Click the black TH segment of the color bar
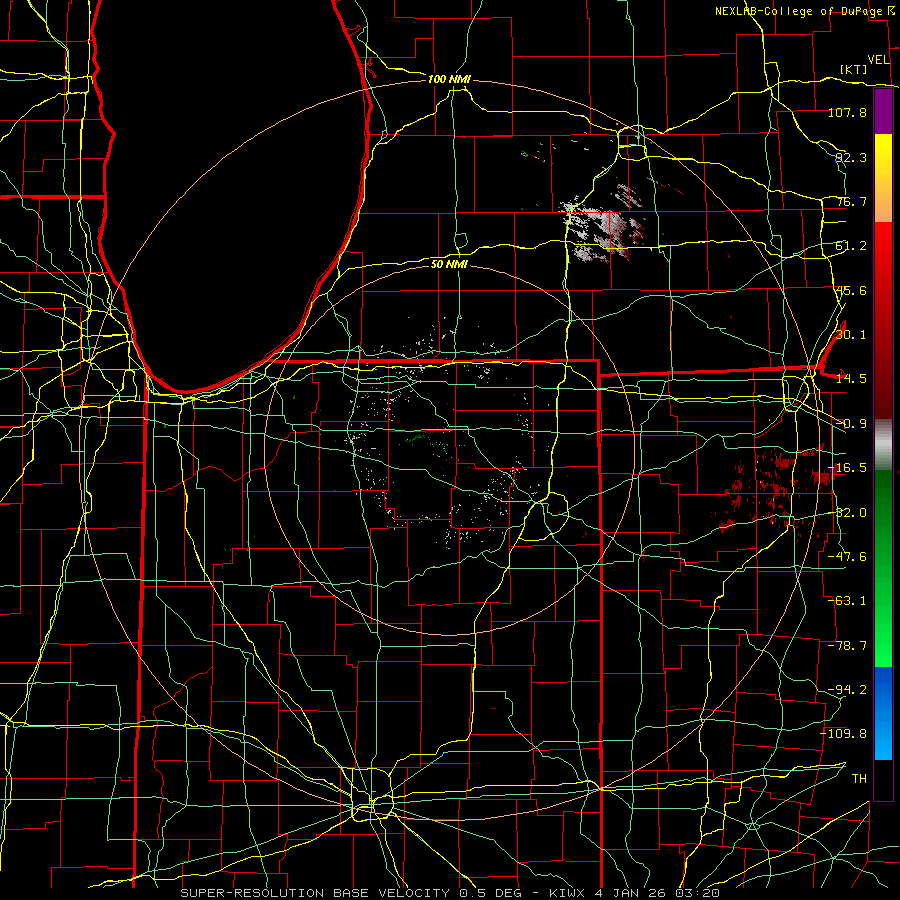 pos(883,779)
